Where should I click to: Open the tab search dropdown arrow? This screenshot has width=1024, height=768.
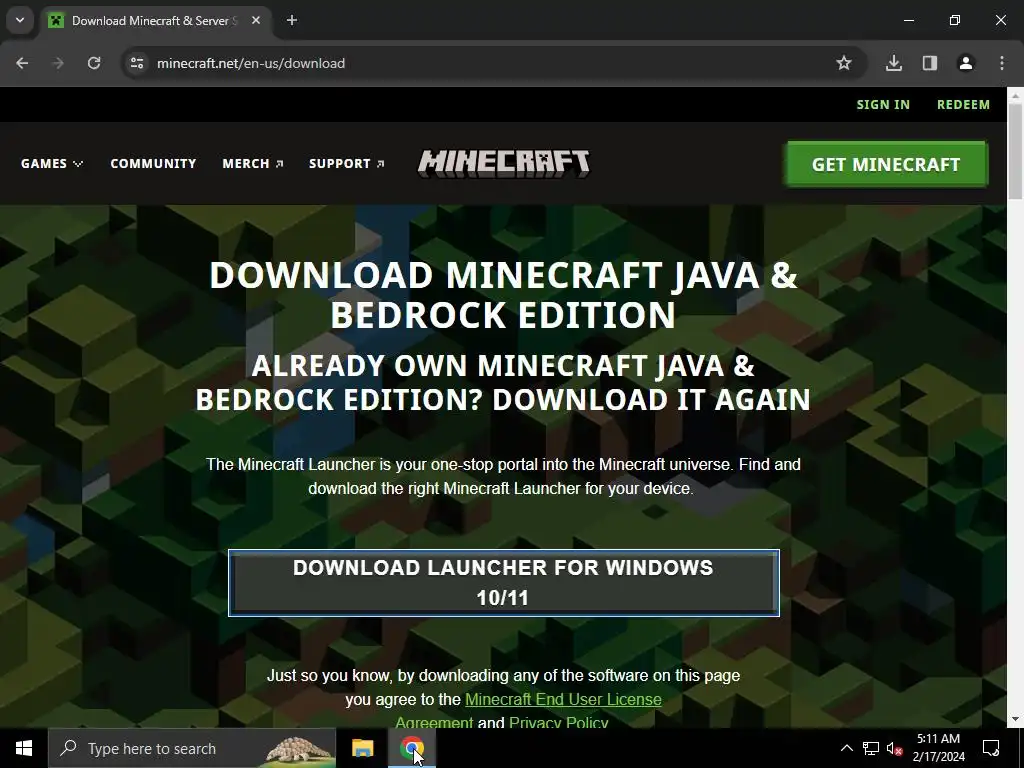[20, 20]
